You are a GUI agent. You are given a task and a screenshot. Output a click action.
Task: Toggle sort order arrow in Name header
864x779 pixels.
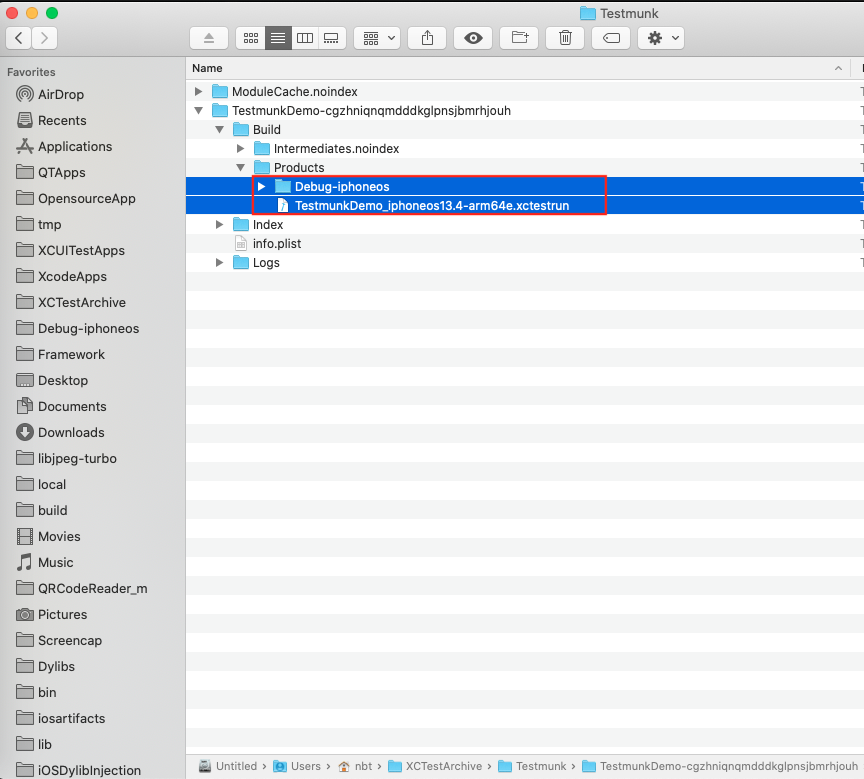tap(838, 68)
